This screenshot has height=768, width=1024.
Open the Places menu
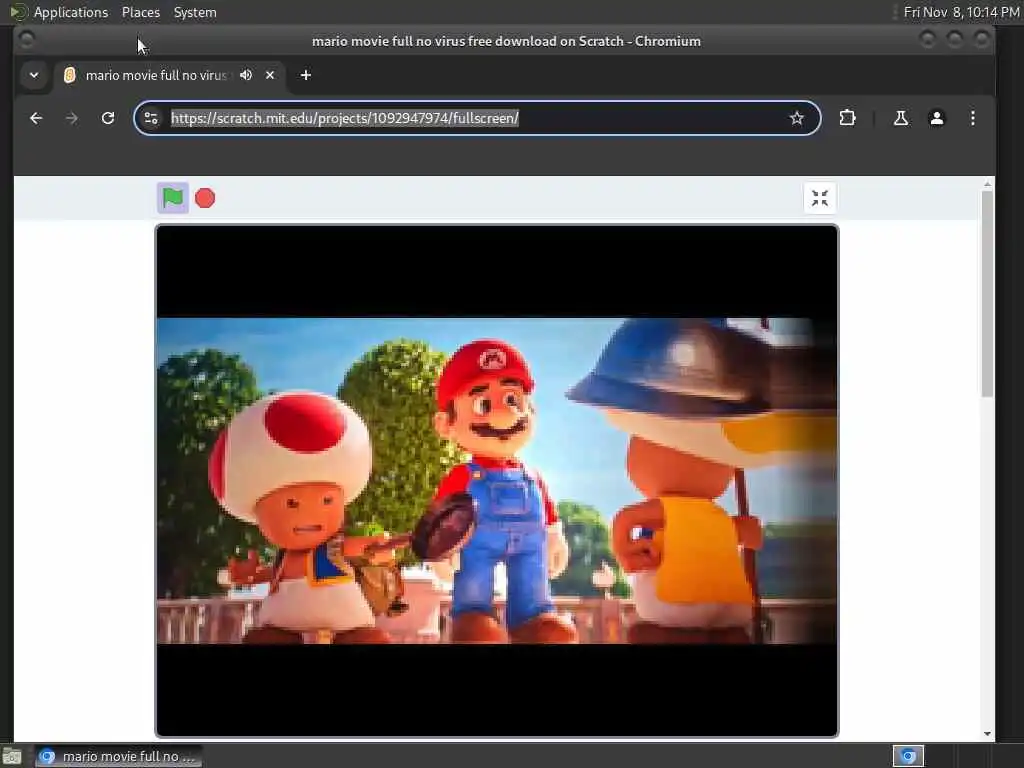[x=140, y=12]
